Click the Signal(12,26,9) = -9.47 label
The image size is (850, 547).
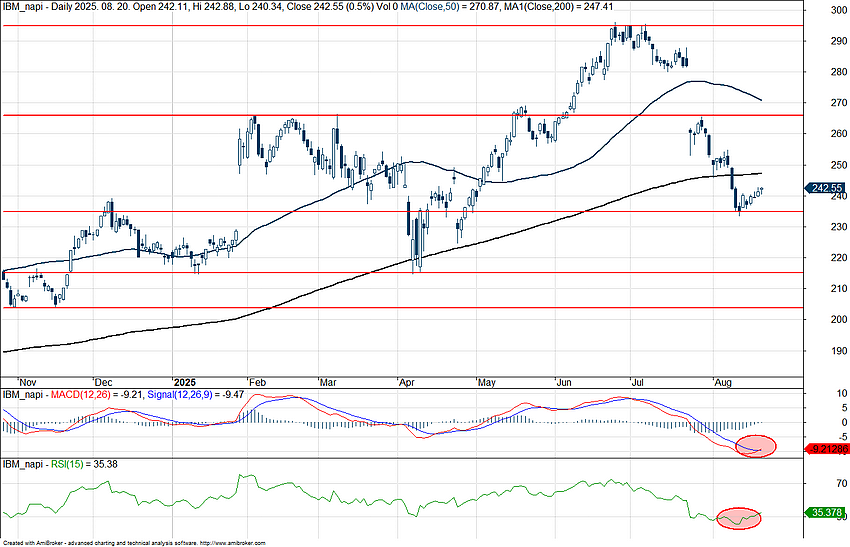[196, 395]
